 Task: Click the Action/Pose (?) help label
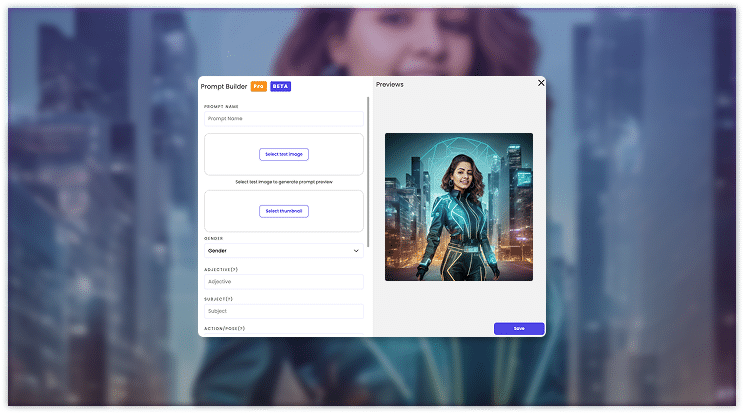(224, 328)
